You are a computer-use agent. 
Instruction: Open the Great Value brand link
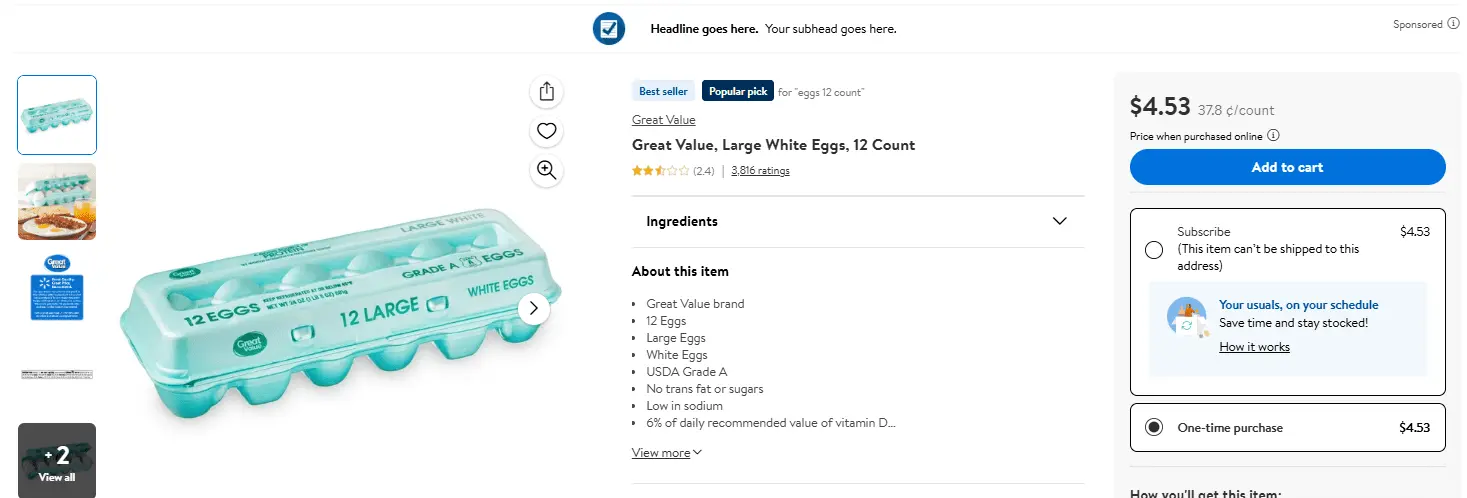click(x=663, y=120)
